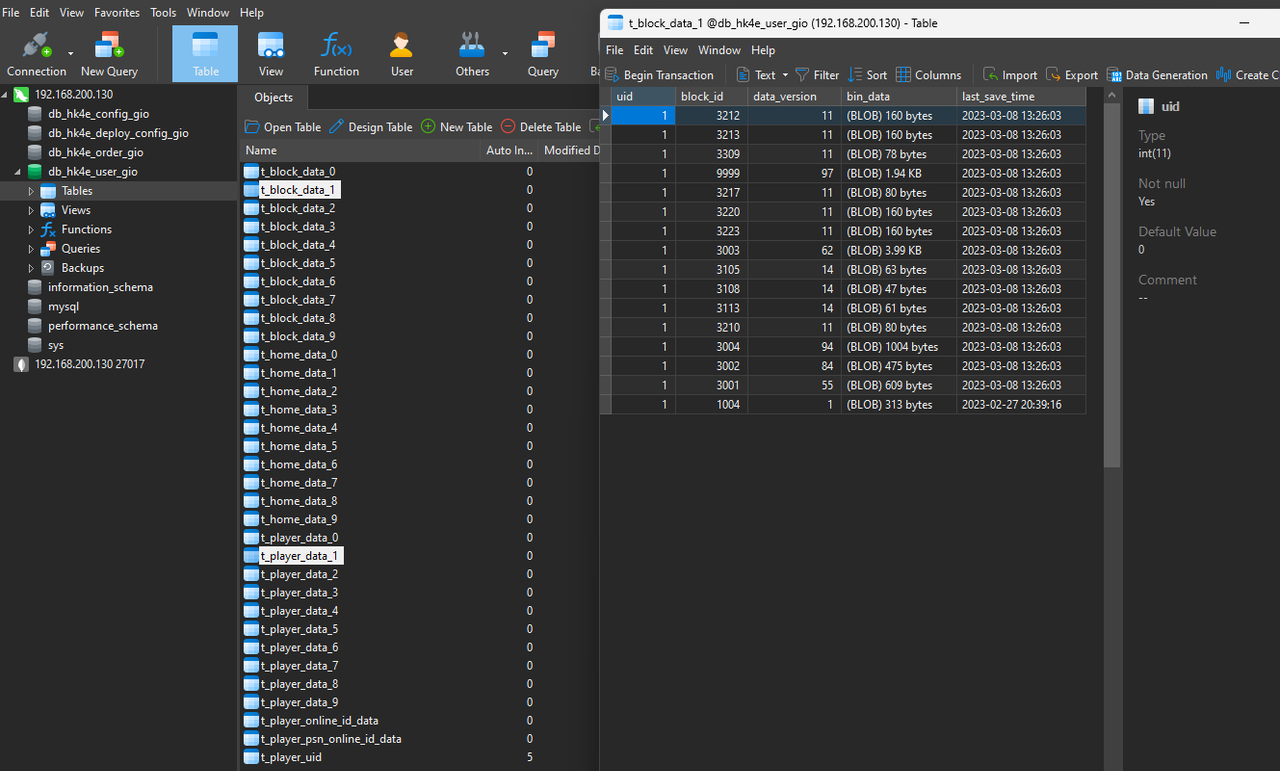Open the Favorites menu
Viewport: 1280px width, 771px height.
[x=117, y=13]
